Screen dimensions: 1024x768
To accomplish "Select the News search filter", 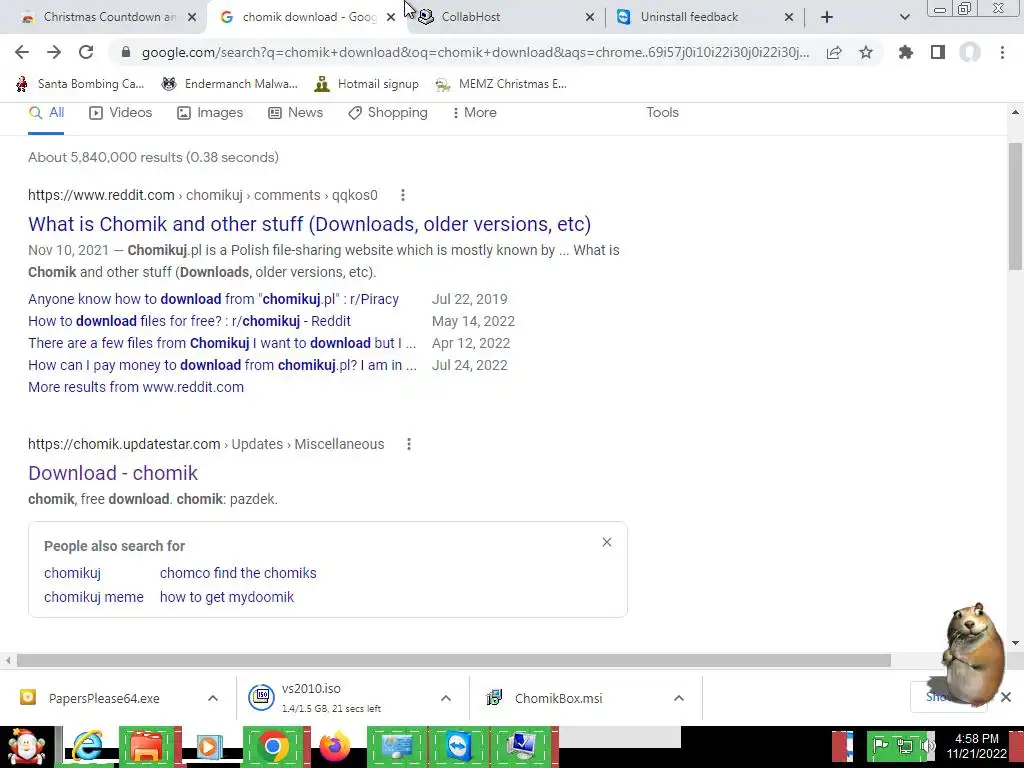I will tap(295, 112).
